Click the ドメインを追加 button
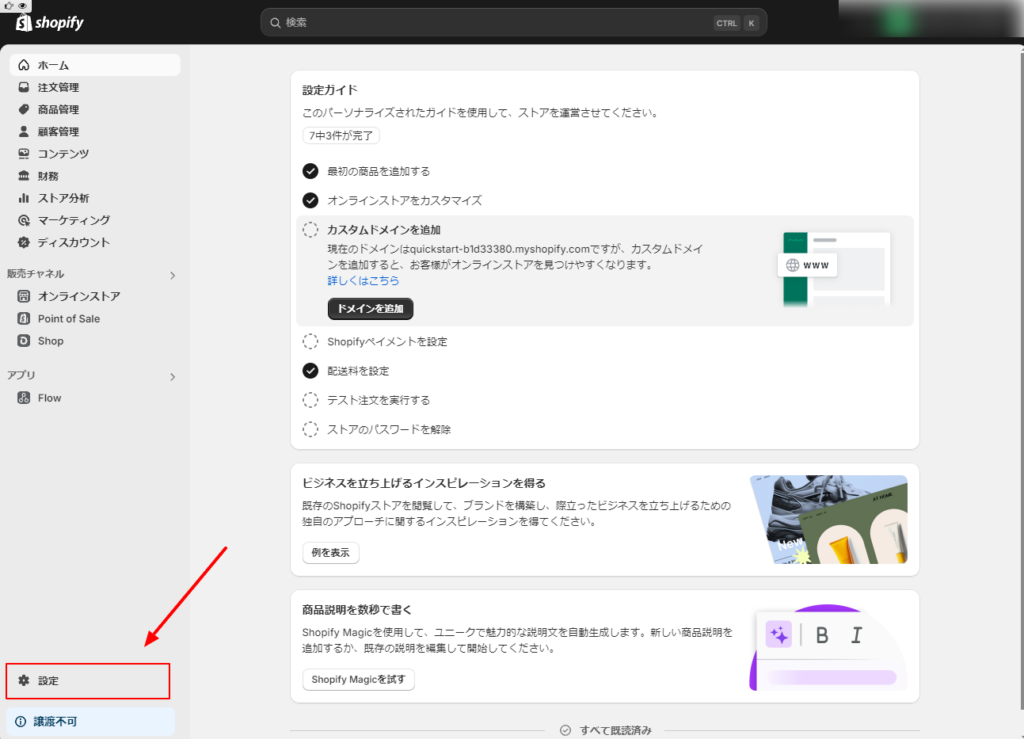1024x739 pixels. point(370,309)
